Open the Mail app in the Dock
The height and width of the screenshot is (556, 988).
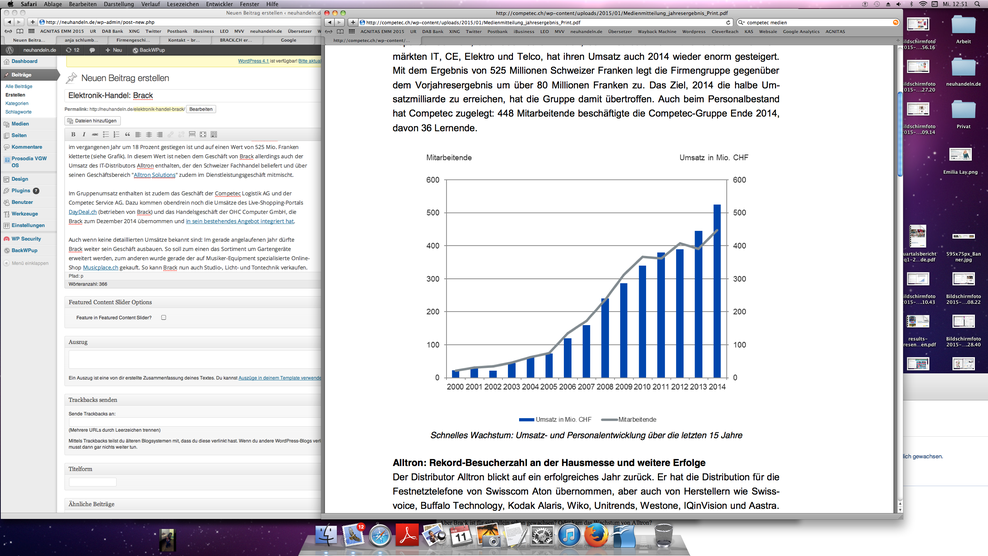click(x=353, y=535)
